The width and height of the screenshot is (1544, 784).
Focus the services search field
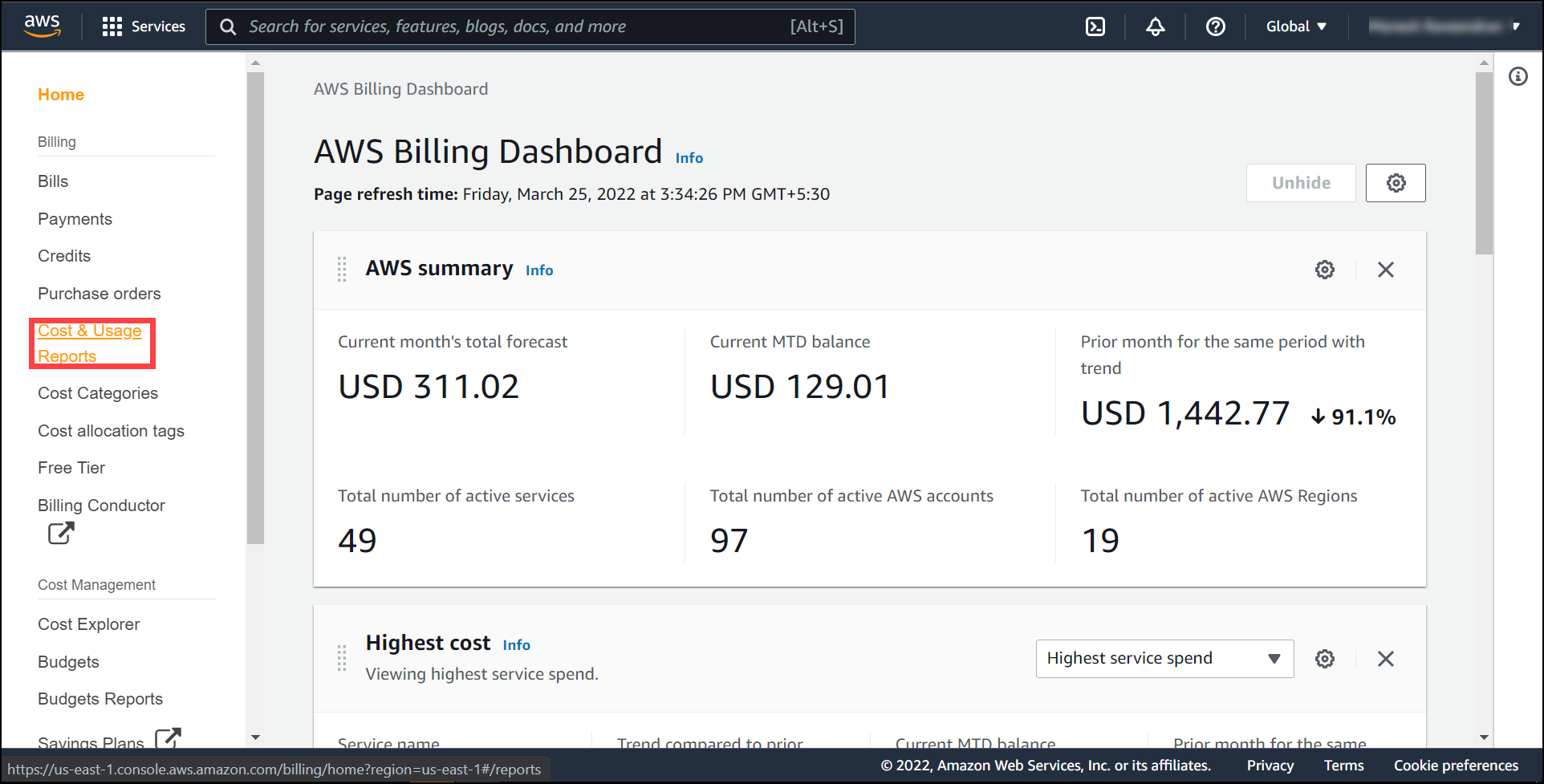pos(530,27)
